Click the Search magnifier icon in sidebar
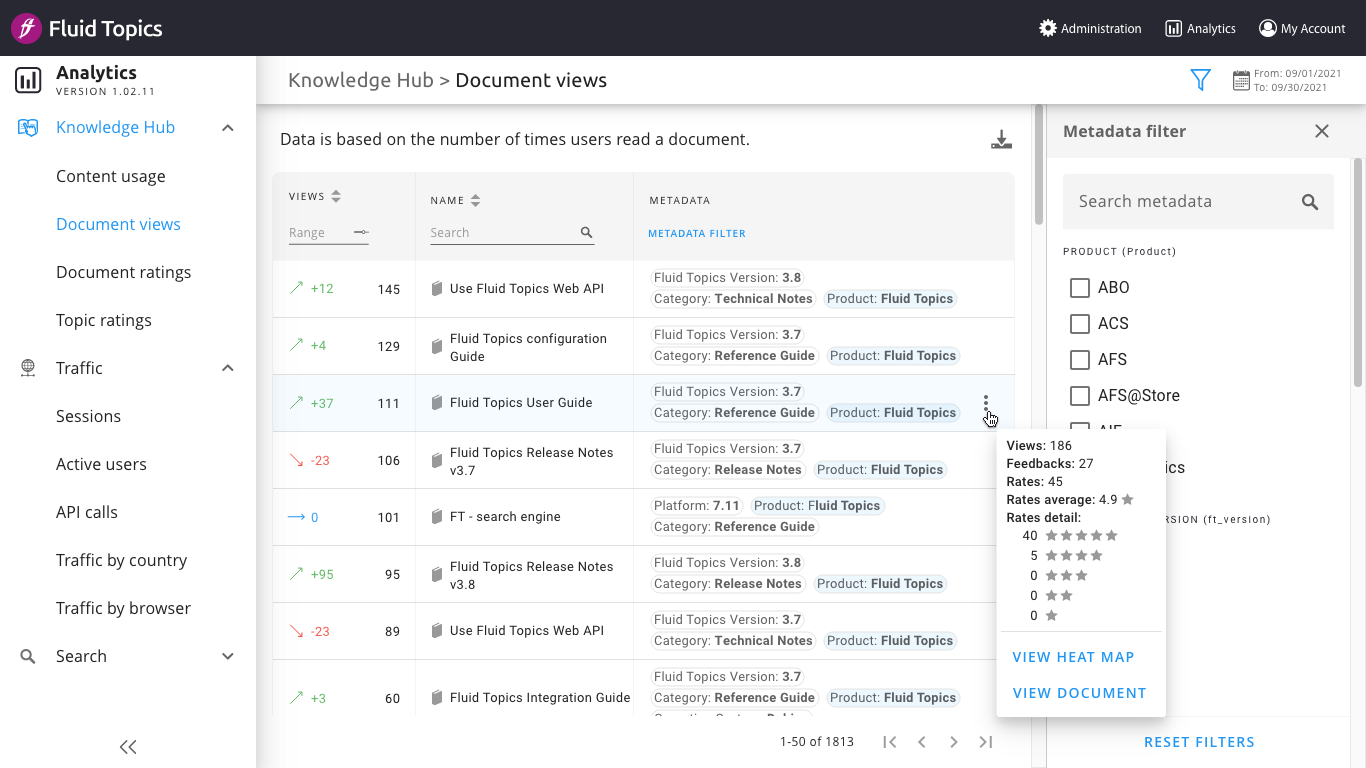The image size is (1366, 768). [x=28, y=656]
